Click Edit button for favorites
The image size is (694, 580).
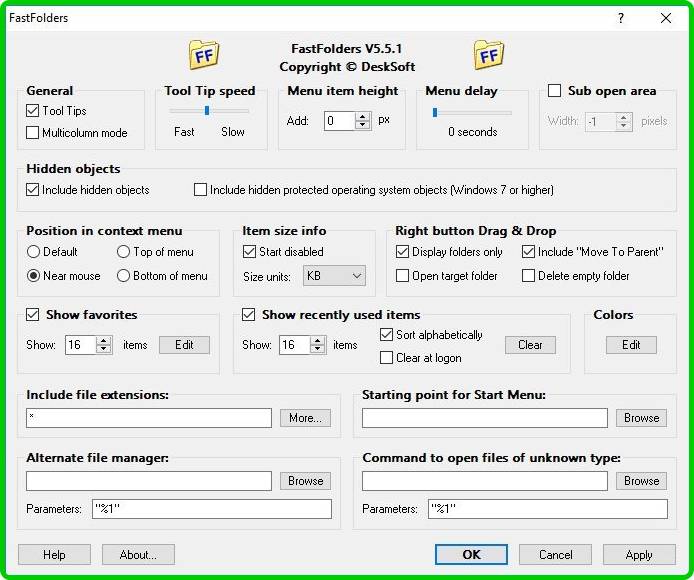[x=184, y=345]
